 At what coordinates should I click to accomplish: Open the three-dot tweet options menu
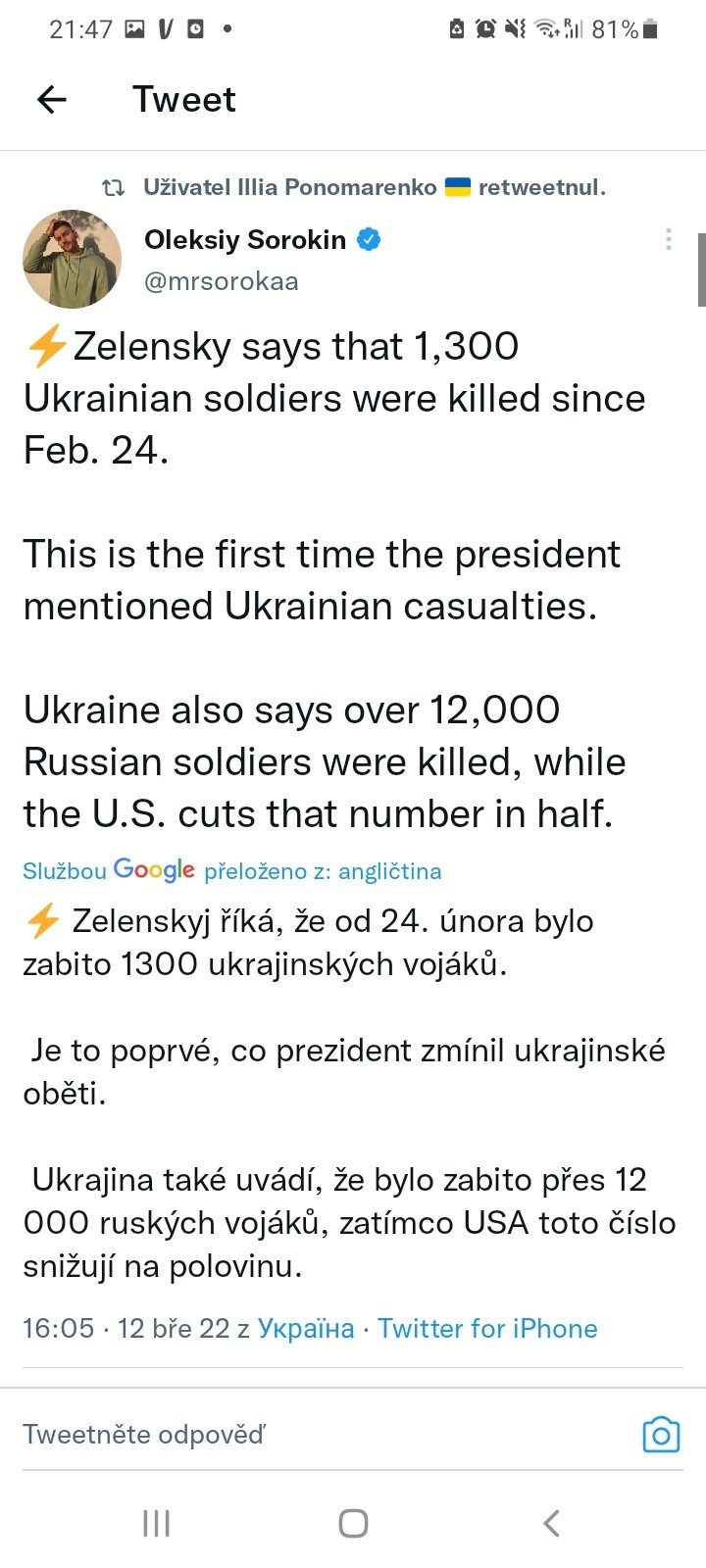[668, 239]
